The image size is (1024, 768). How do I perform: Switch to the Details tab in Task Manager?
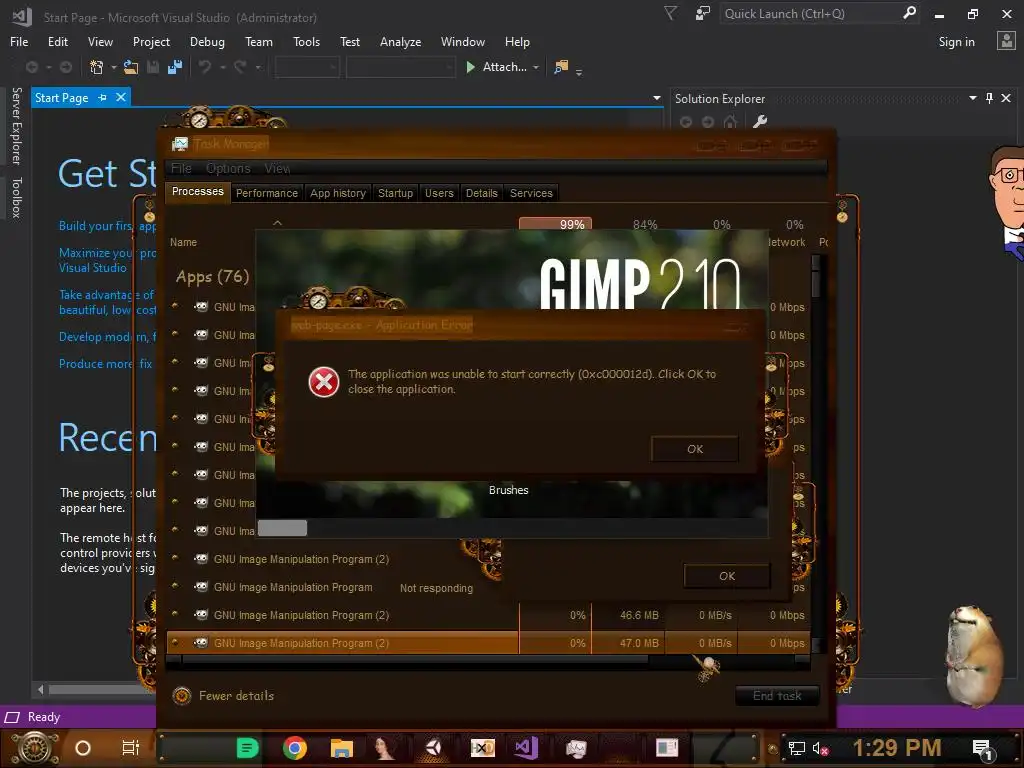click(481, 193)
